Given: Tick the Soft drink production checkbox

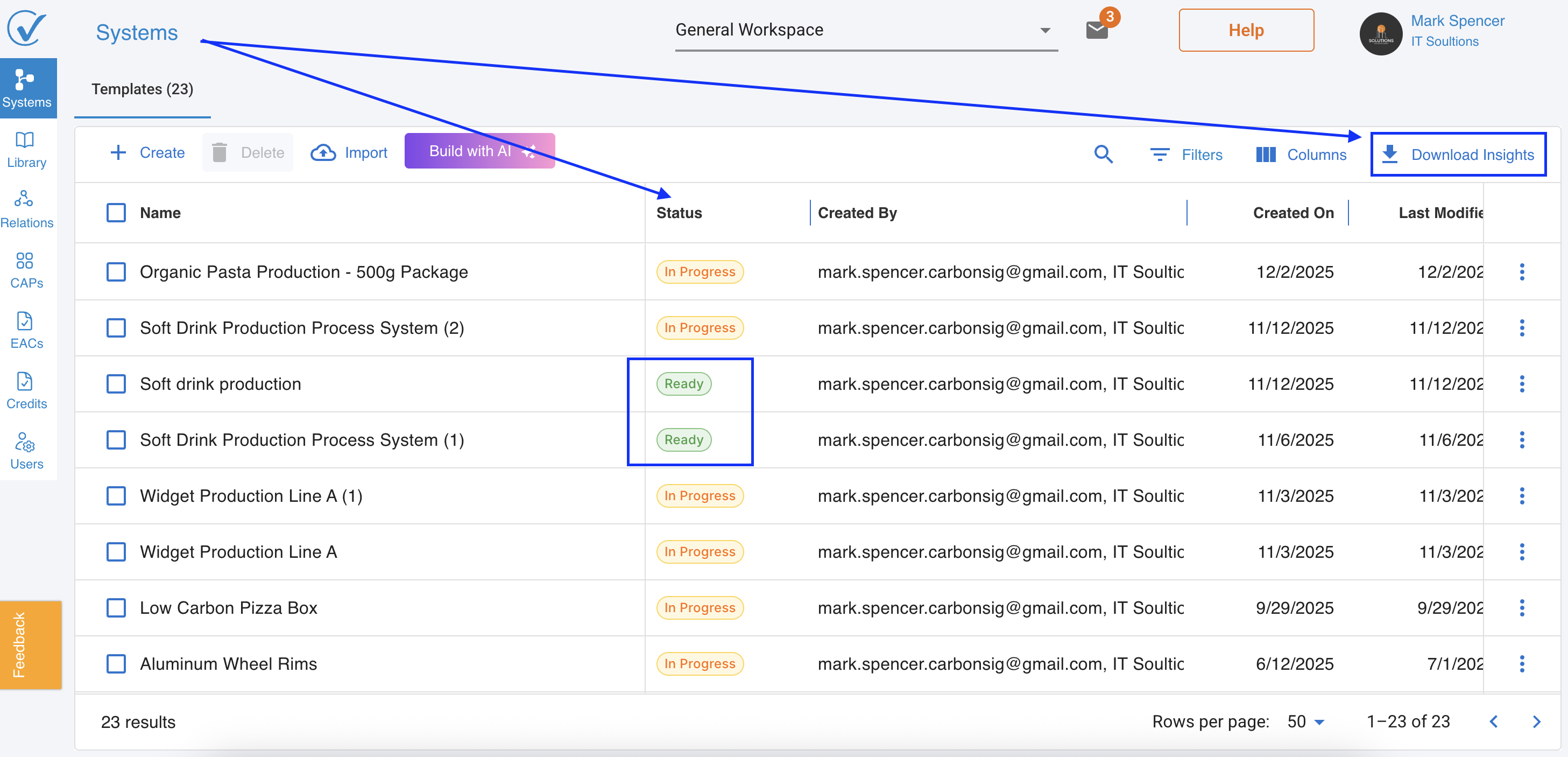Looking at the screenshot, I should tap(116, 384).
